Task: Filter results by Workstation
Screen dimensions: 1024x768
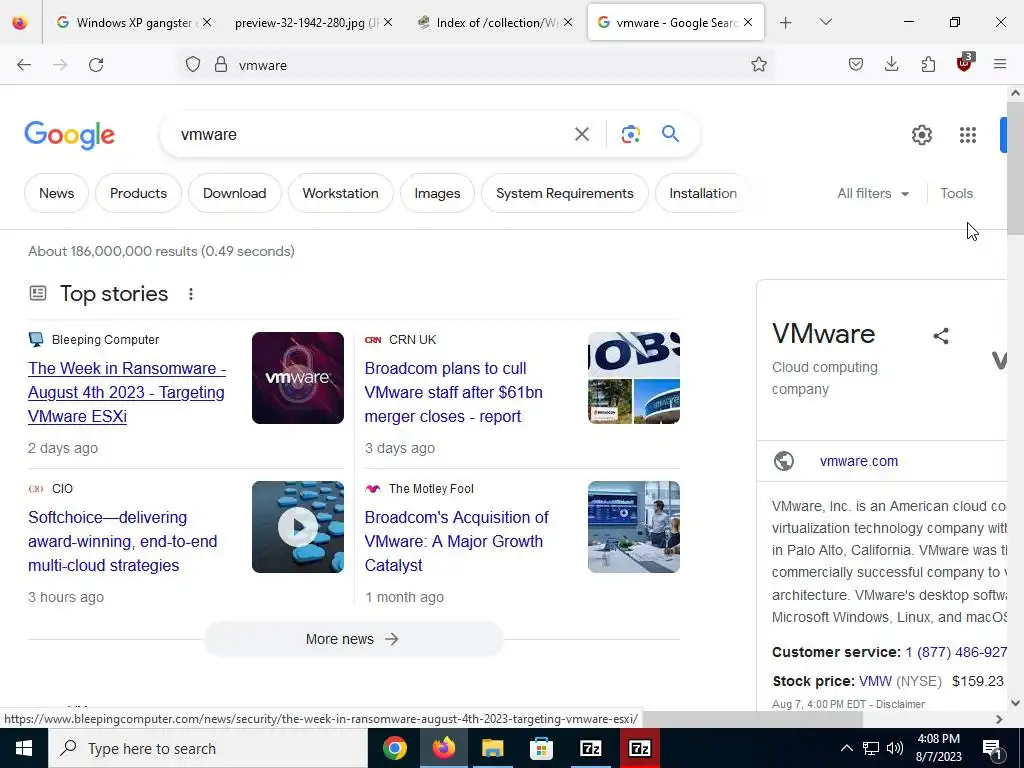Action: point(340,193)
